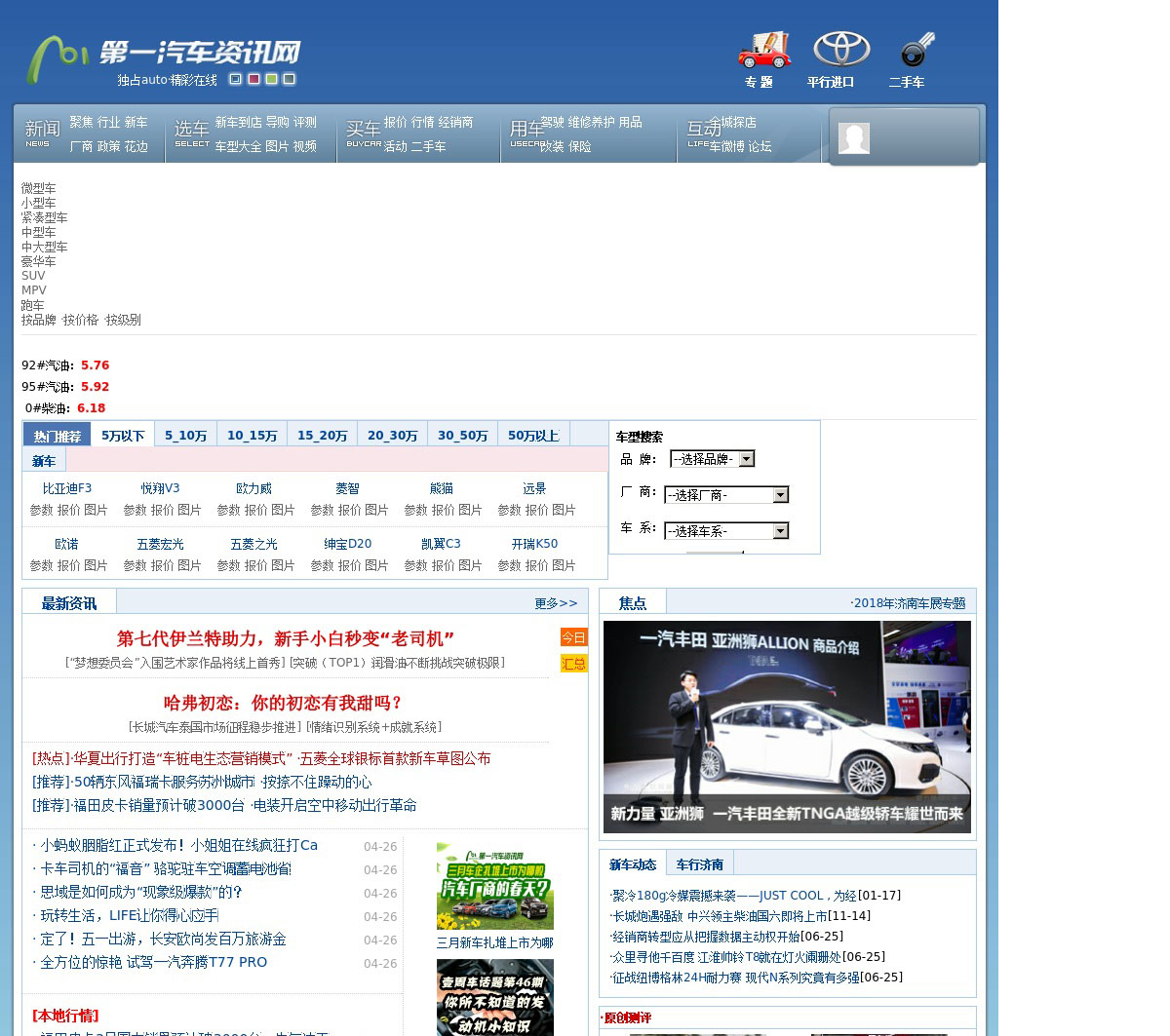This screenshot has height=1036, width=1170.
Task: Open the 三月新车扎堆上市 thumbnail image
Action: point(495,886)
